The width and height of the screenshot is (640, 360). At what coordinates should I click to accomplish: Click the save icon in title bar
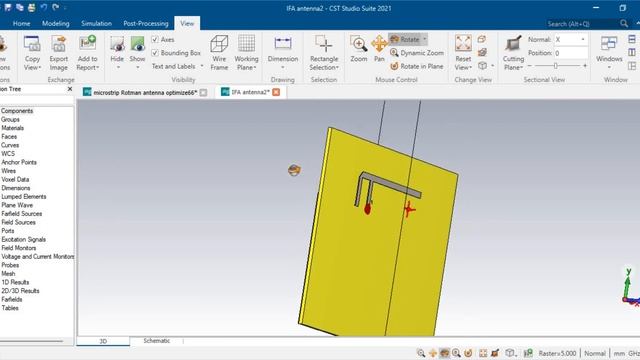[8, 7]
